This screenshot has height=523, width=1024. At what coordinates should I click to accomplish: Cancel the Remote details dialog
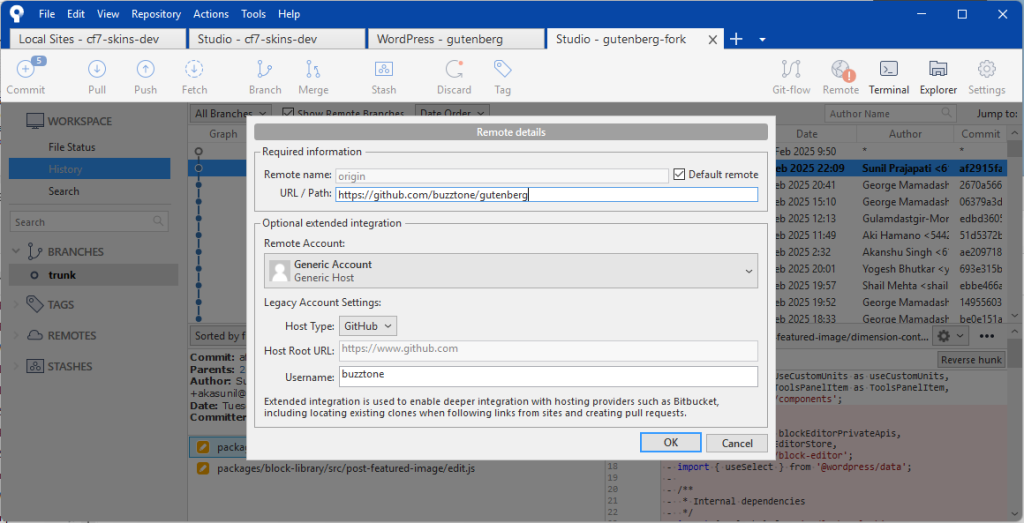737,443
